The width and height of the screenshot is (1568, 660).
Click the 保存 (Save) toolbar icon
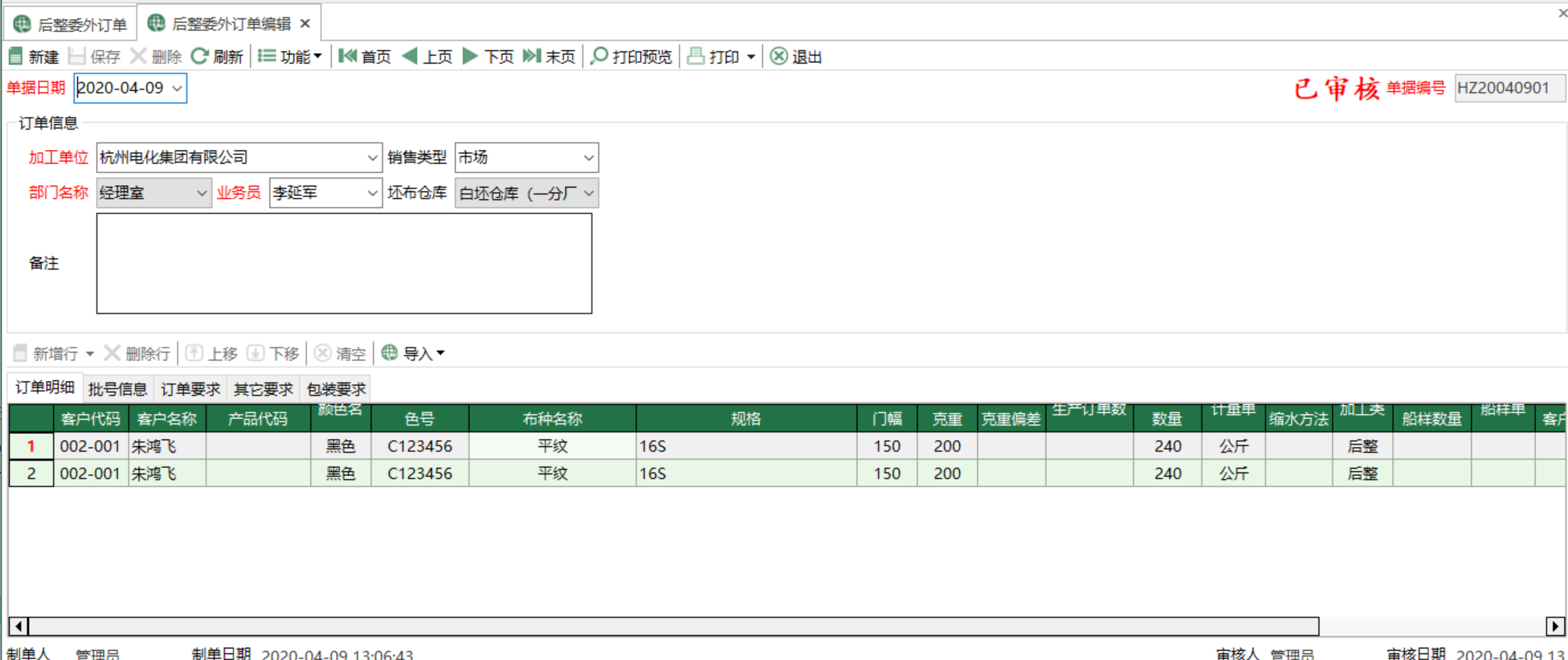[x=77, y=56]
